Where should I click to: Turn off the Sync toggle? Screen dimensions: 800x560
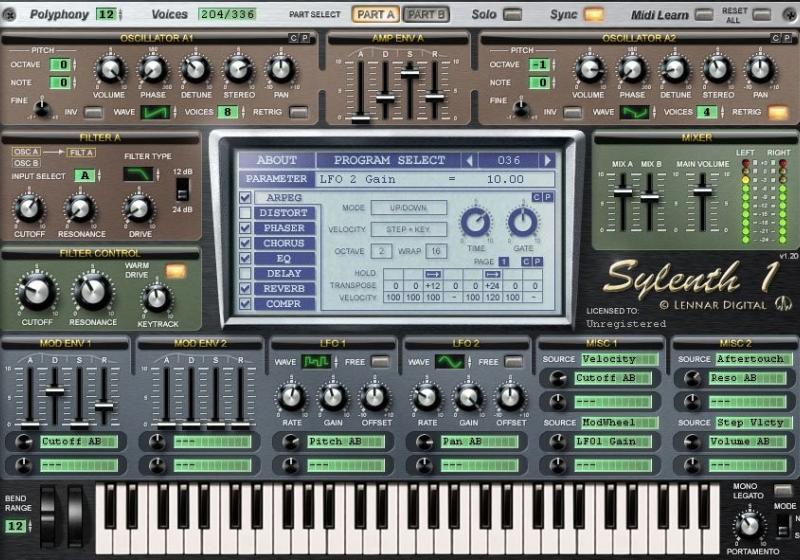pyautogui.click(x=594, y=15)
